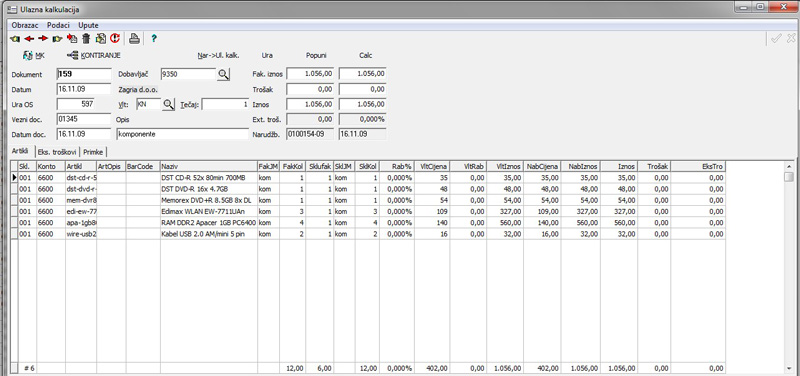
Task: Click the VltCijena column header
Action: pos(432,167)
